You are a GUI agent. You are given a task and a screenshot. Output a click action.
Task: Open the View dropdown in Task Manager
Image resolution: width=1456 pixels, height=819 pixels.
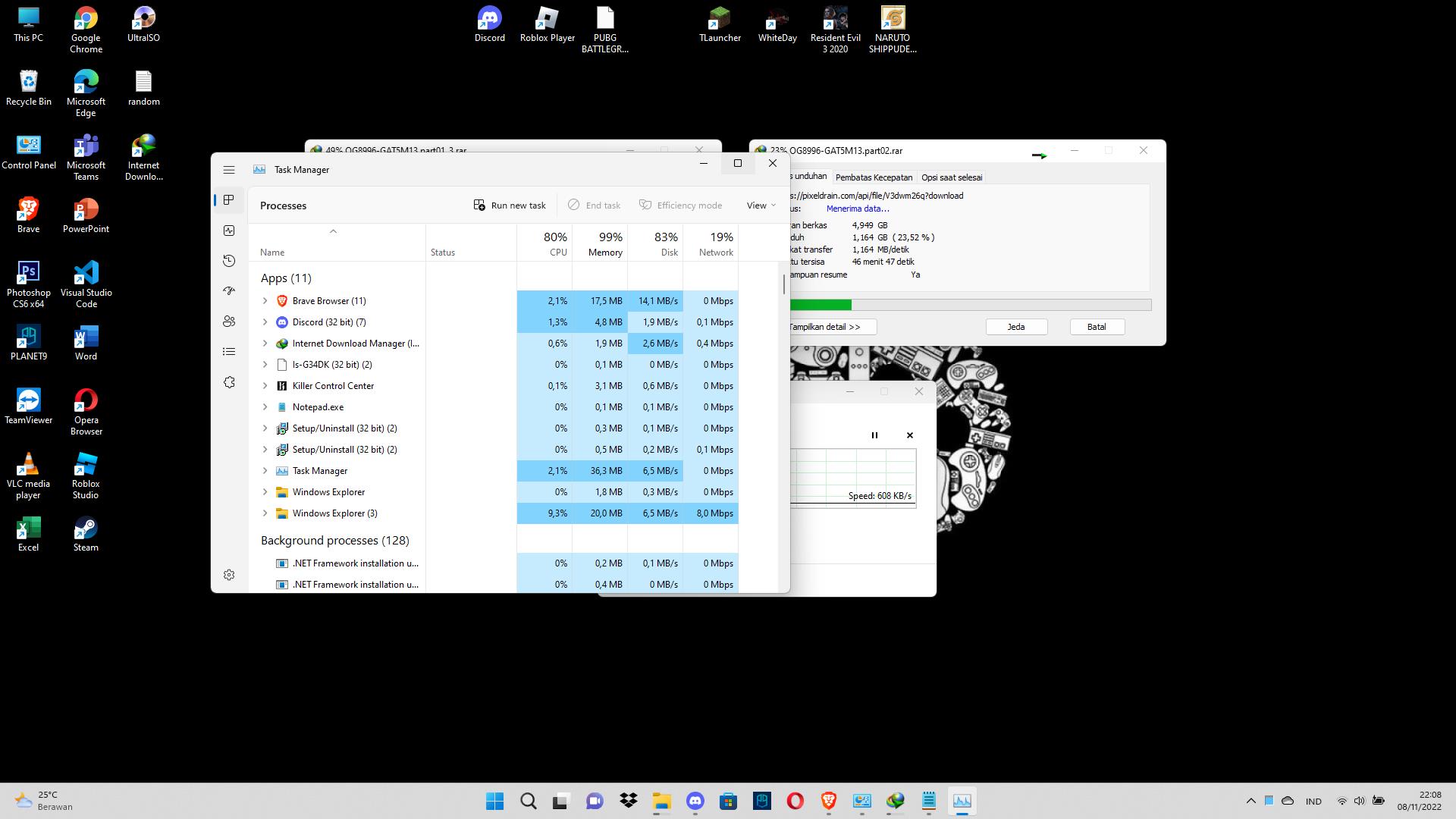(761, 206)
